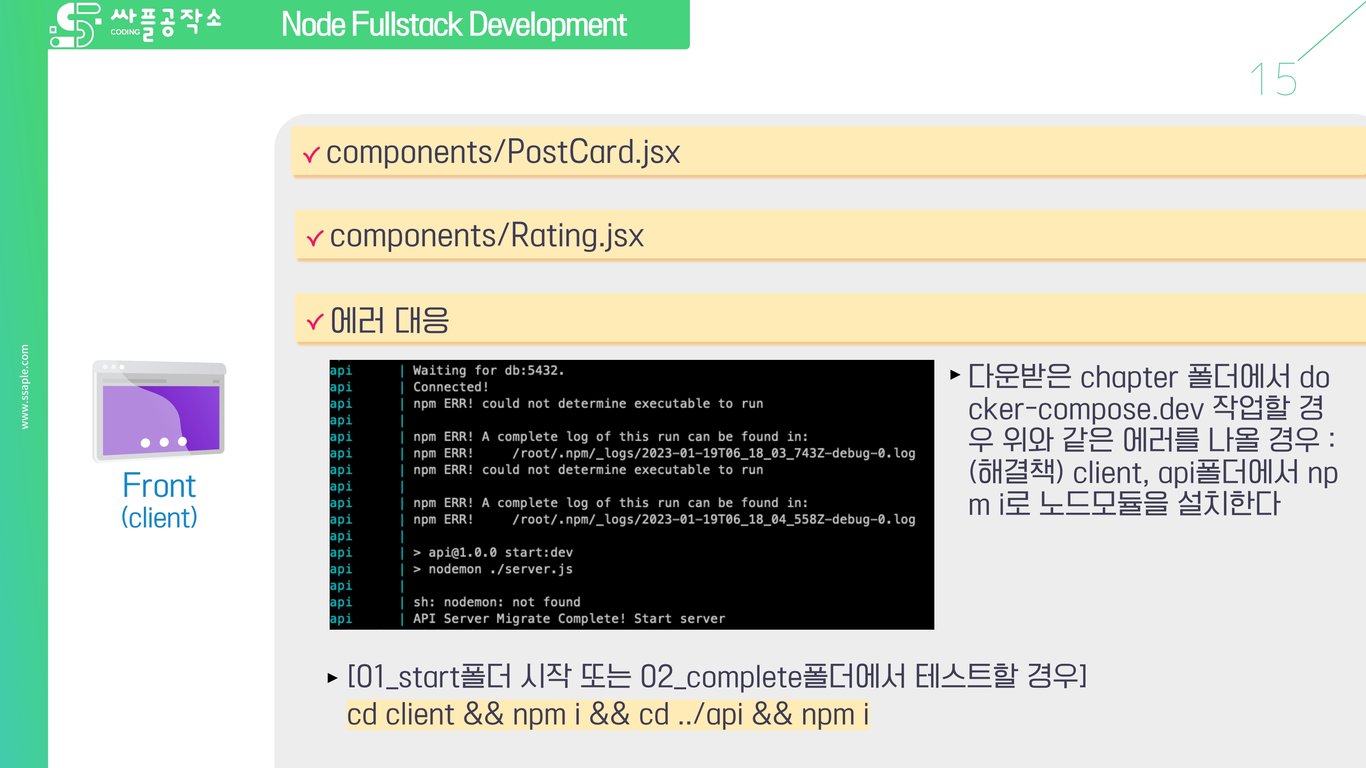Click the 'cd client && npm i' command
The height and width of the screenshot is (768, 1366).
(x=608, y=715)
